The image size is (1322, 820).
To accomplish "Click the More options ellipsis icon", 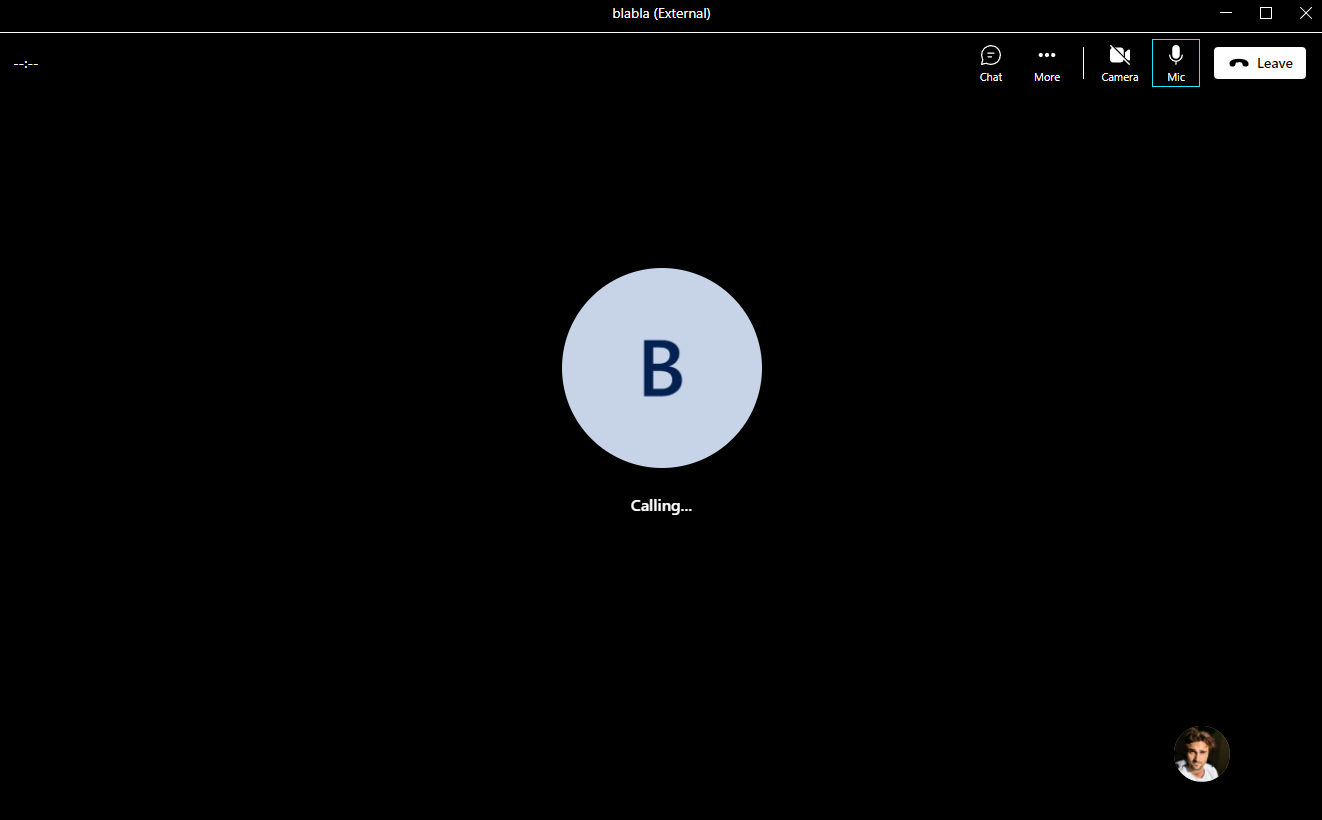I will (1046, 55).
